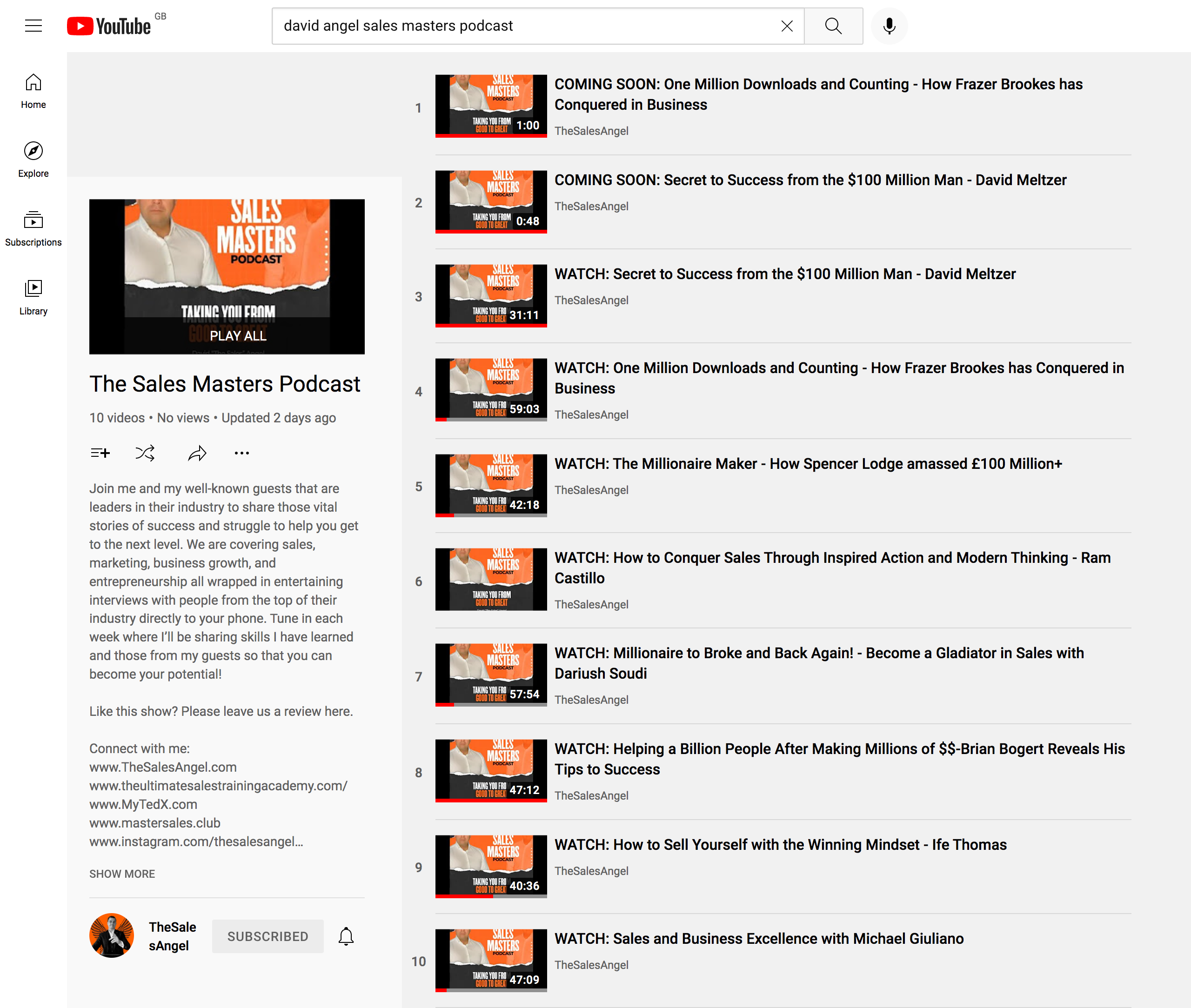Image resolution: width=1191 pixels, height=1008 pixels.
Task: Open the hamburger guide menu
Action: pyautogui.click(x=33, y=26)
